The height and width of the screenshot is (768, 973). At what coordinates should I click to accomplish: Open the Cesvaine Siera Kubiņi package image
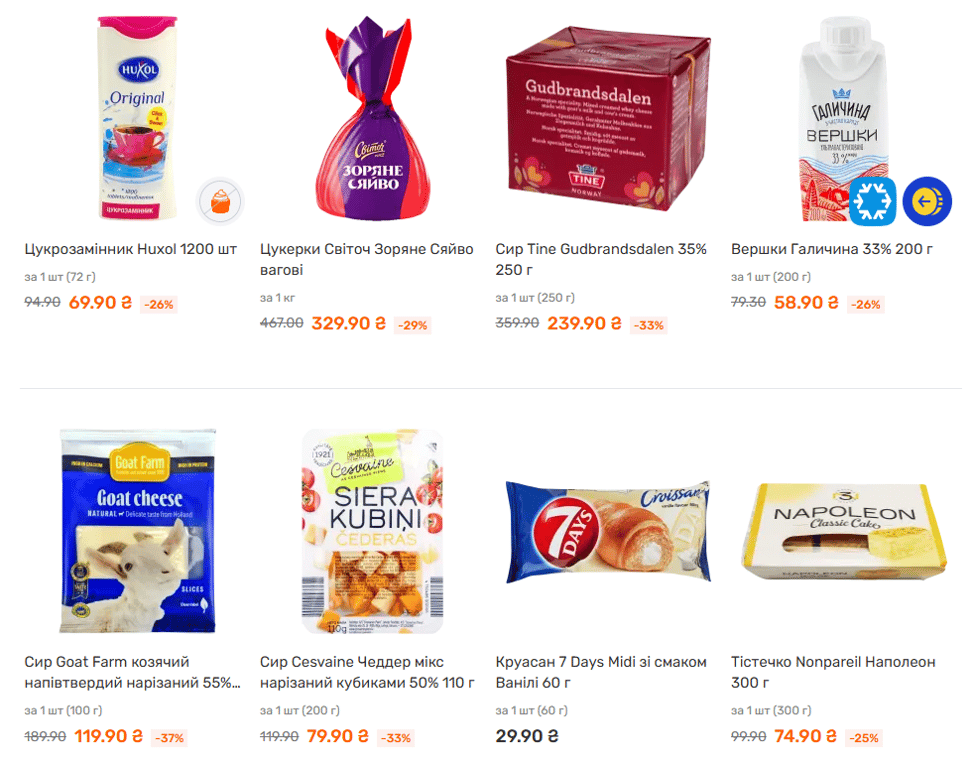click(x=372, y=531)
